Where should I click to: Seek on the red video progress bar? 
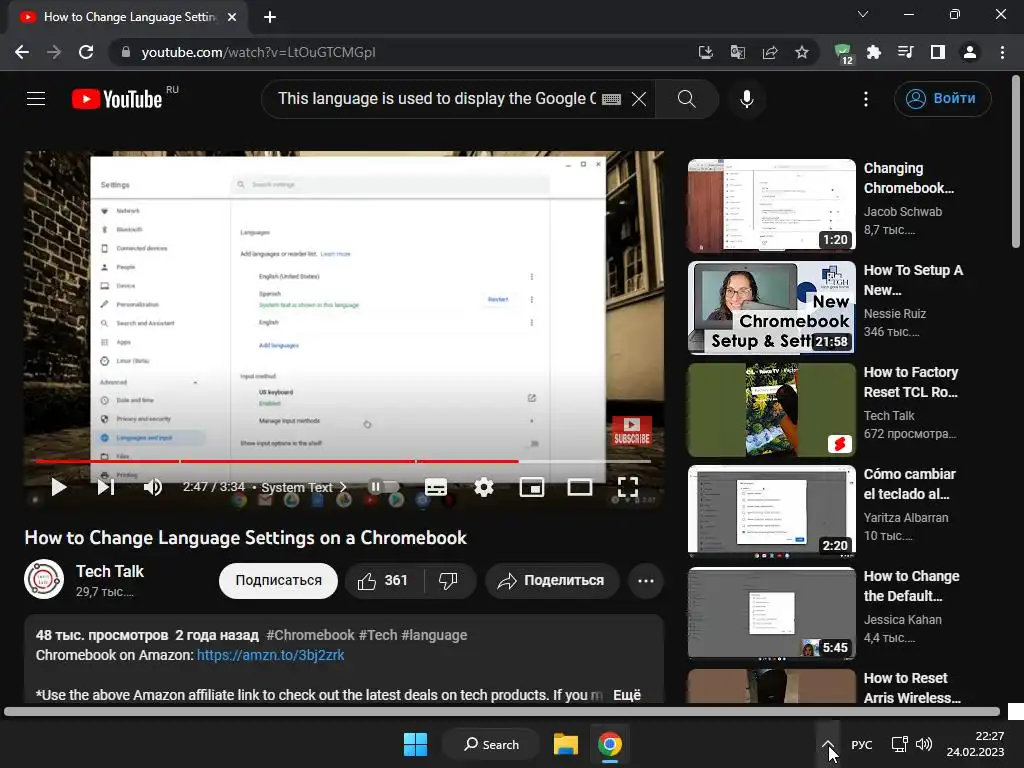[x=344, y=461]
